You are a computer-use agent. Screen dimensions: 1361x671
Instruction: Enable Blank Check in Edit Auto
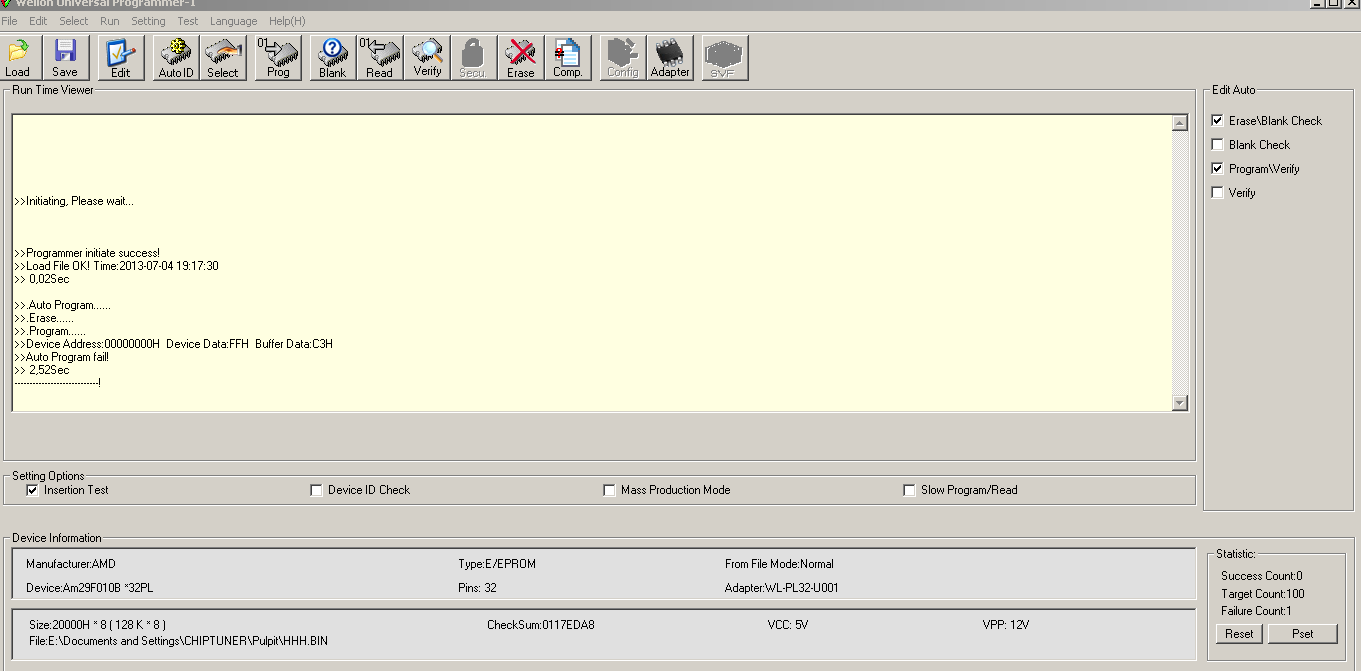point(1218,144)
